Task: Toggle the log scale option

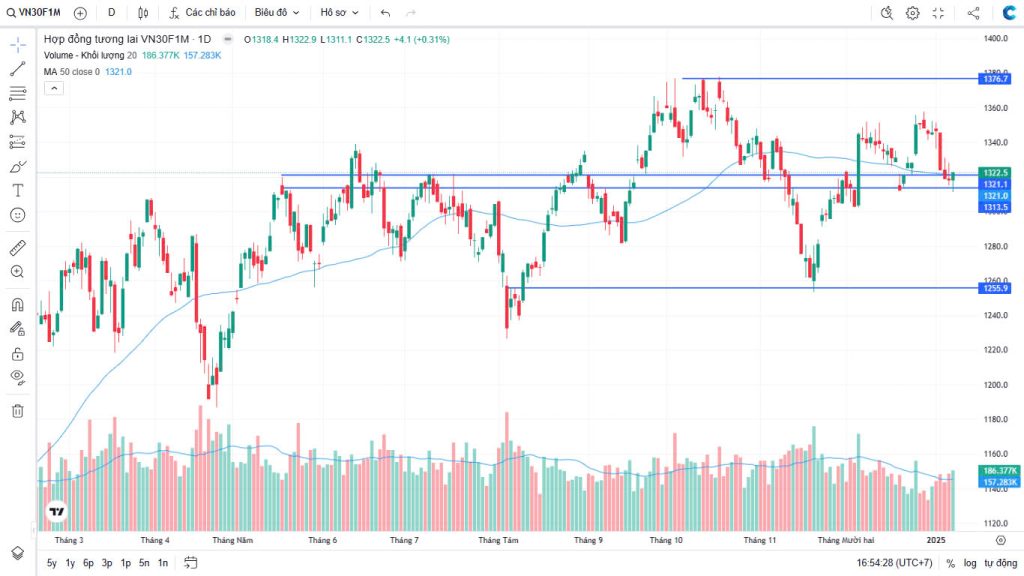Action: [970, 564]
